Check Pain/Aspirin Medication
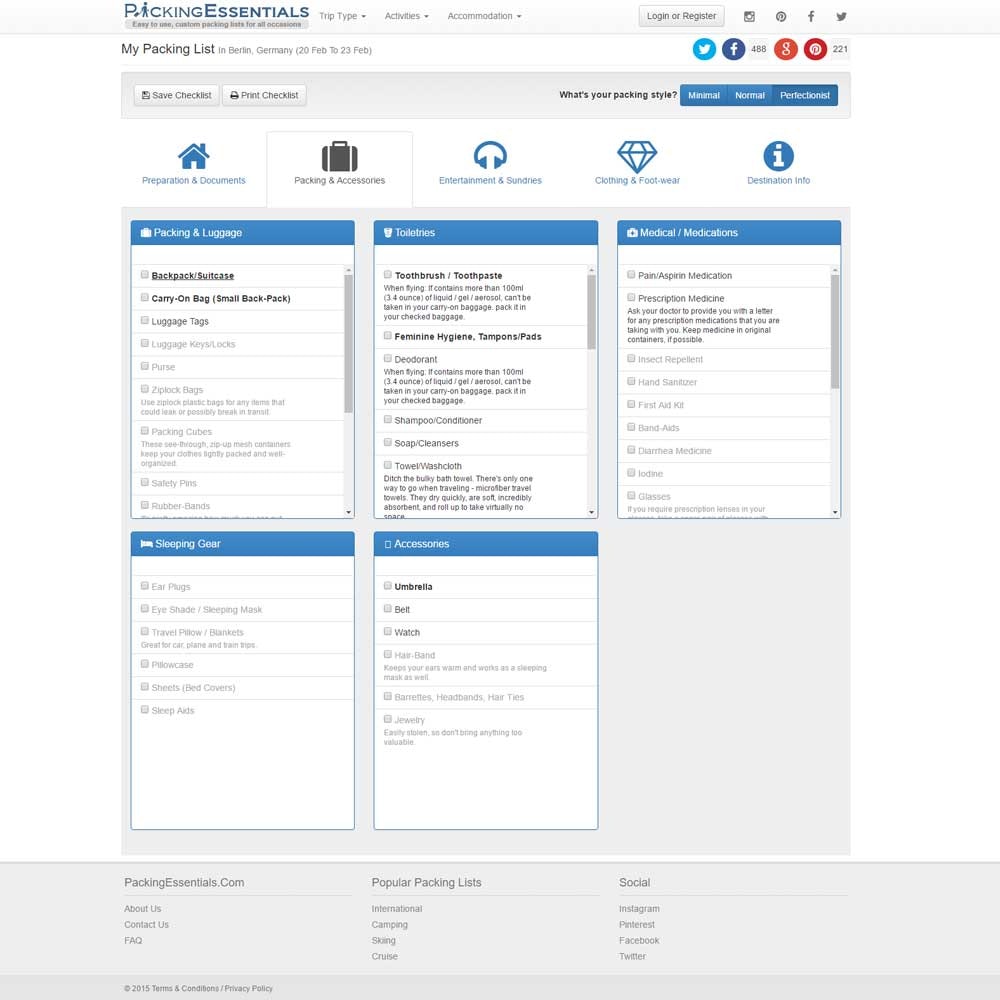The width and height of the screenshot is (1000, 1000). point(631,275)
